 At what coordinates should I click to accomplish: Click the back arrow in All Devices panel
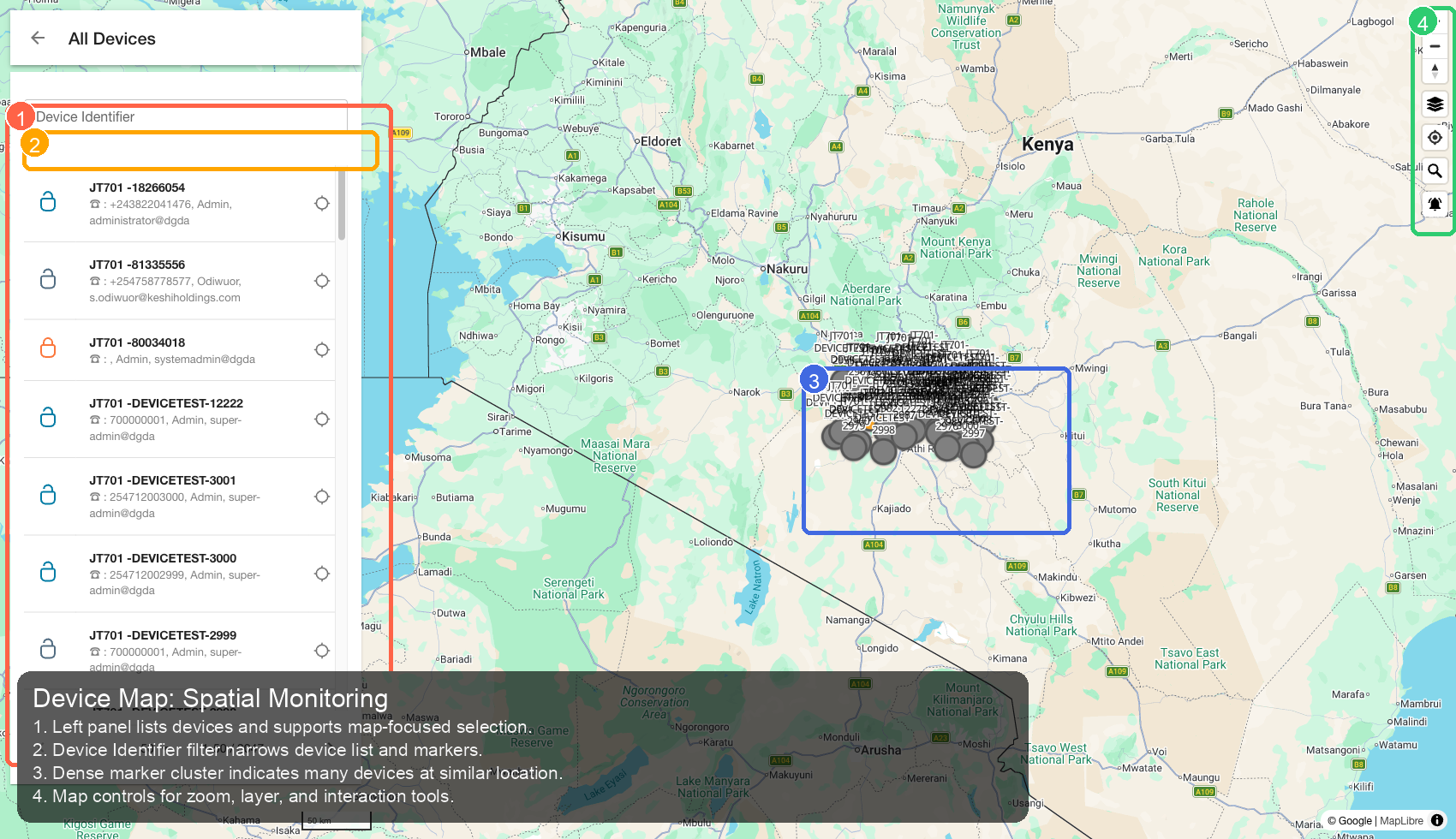click(37, 38)
